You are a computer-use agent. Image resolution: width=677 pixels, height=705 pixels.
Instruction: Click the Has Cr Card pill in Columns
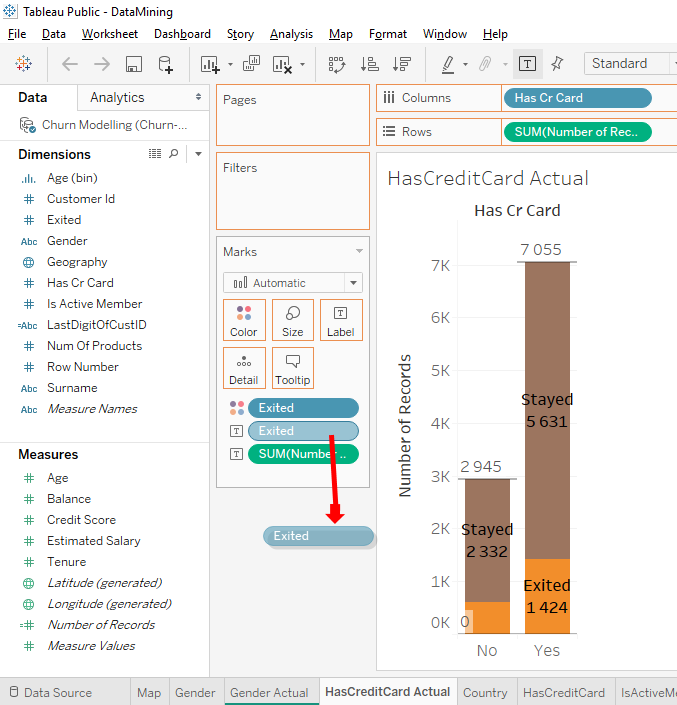click(x=576, y=98)
